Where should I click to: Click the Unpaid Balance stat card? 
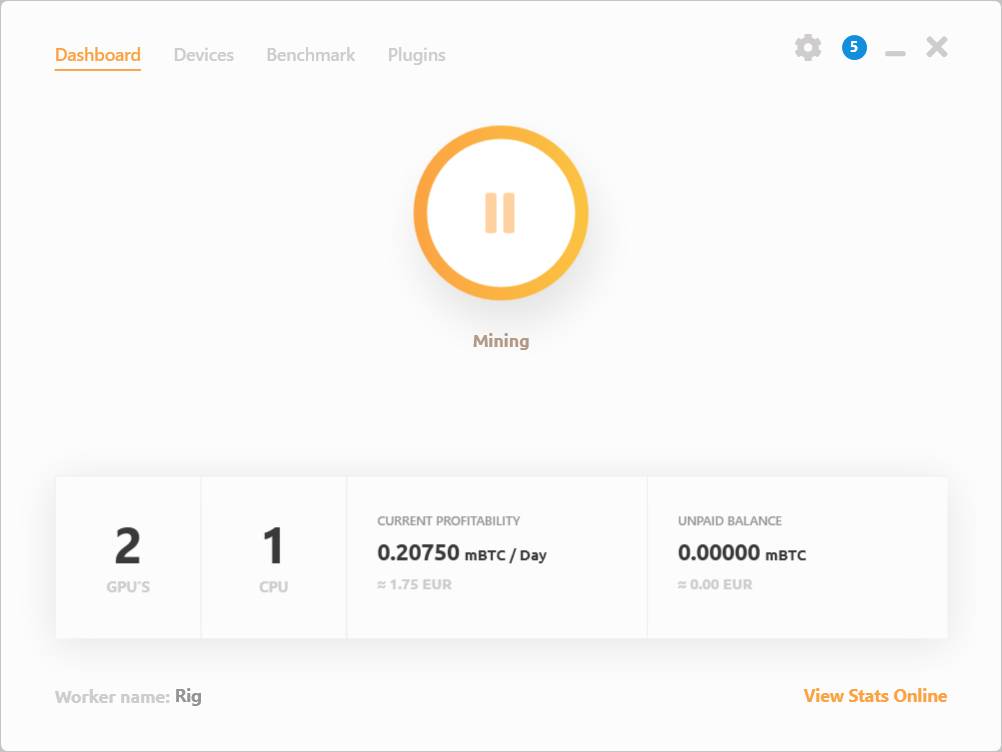click(x=797, y=555)
